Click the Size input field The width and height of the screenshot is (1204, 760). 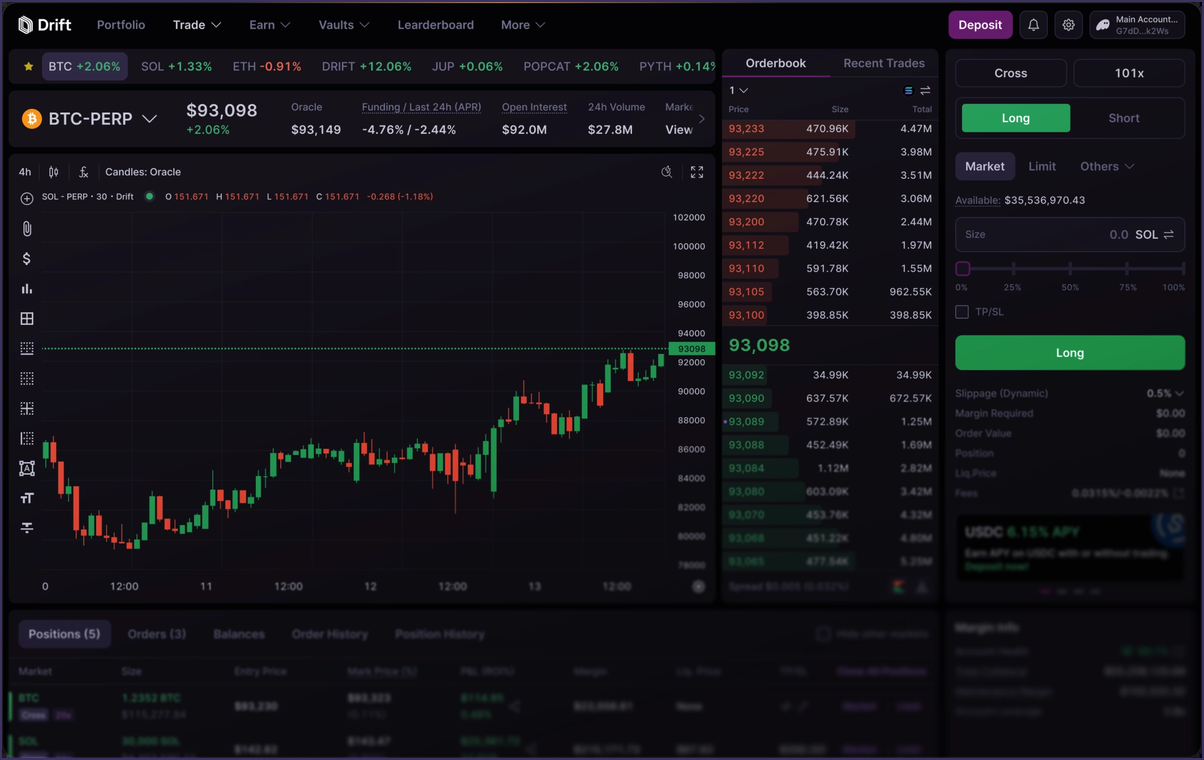click(x=1070, y=235)
